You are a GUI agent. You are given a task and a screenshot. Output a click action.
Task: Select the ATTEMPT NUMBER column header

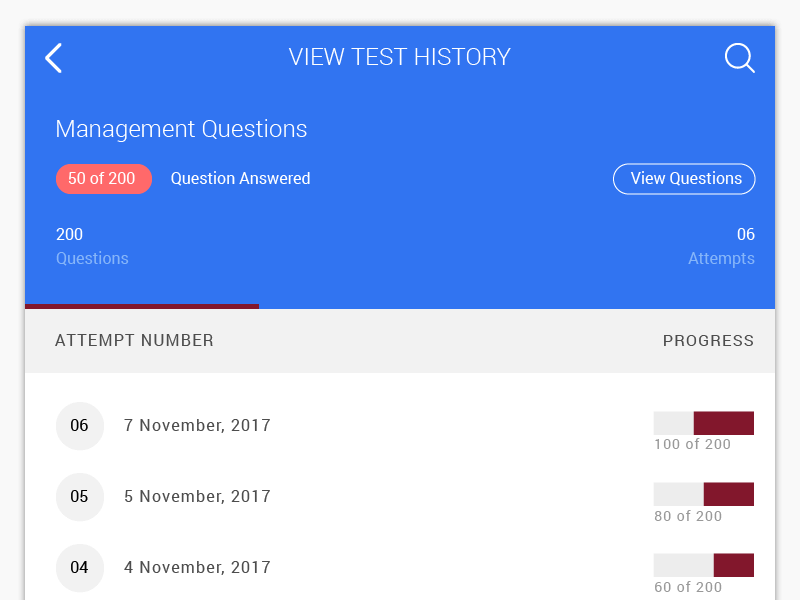click(x=134, y=340)
